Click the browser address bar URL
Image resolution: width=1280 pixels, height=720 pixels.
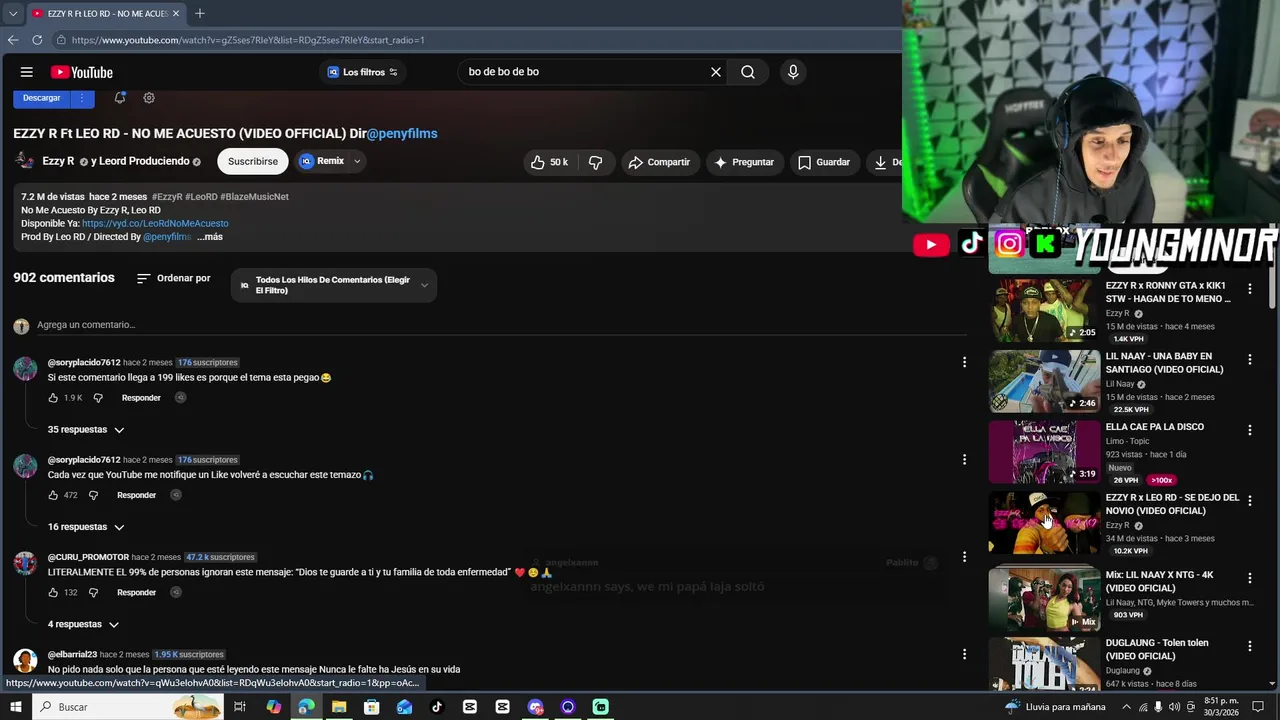pos(248,40)
